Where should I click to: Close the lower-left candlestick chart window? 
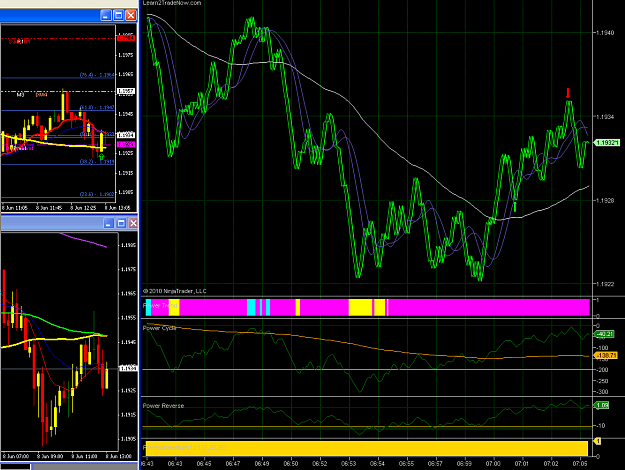click(134, 223)
